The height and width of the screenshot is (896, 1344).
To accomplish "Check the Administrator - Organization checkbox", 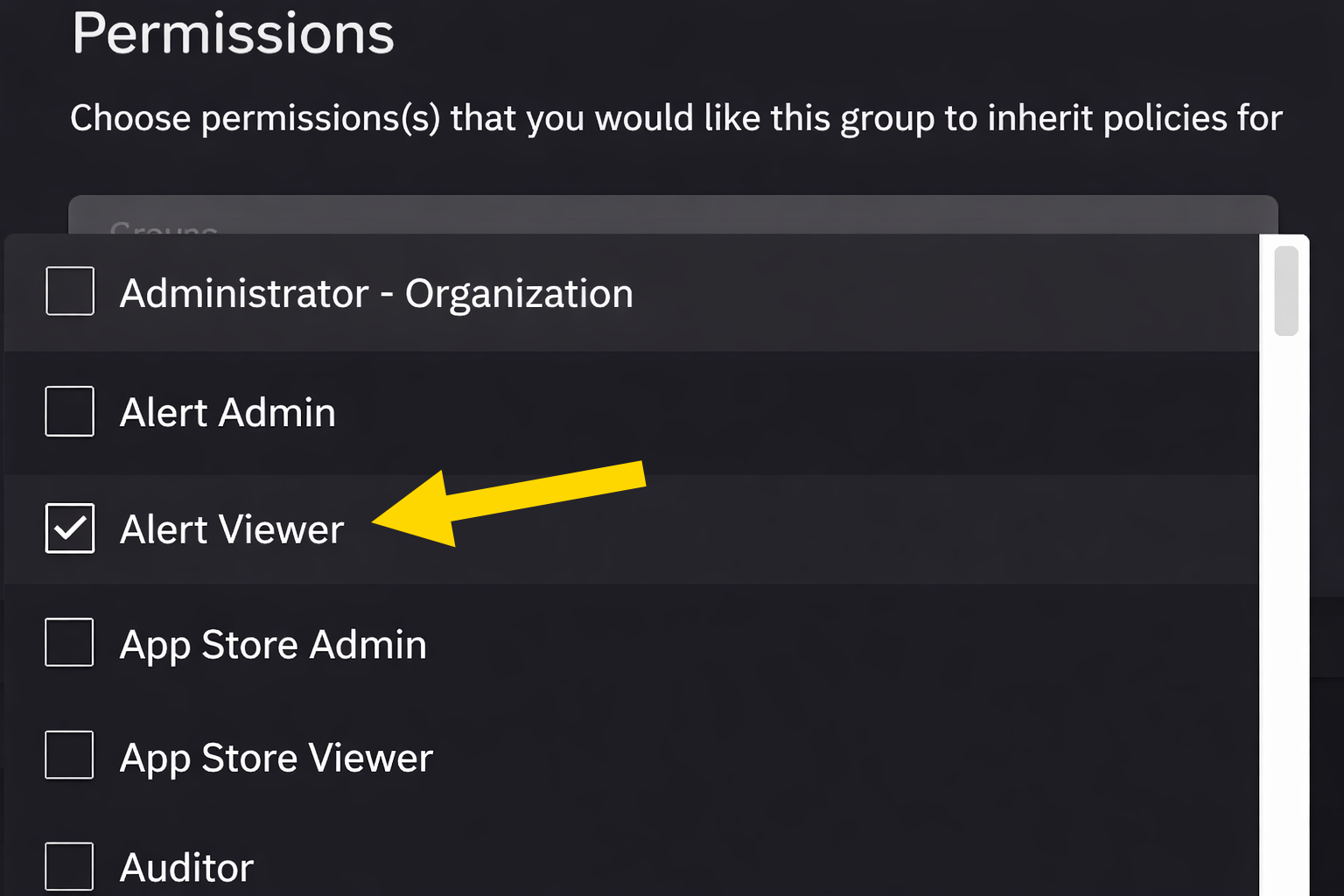I will tap(70, 291).
